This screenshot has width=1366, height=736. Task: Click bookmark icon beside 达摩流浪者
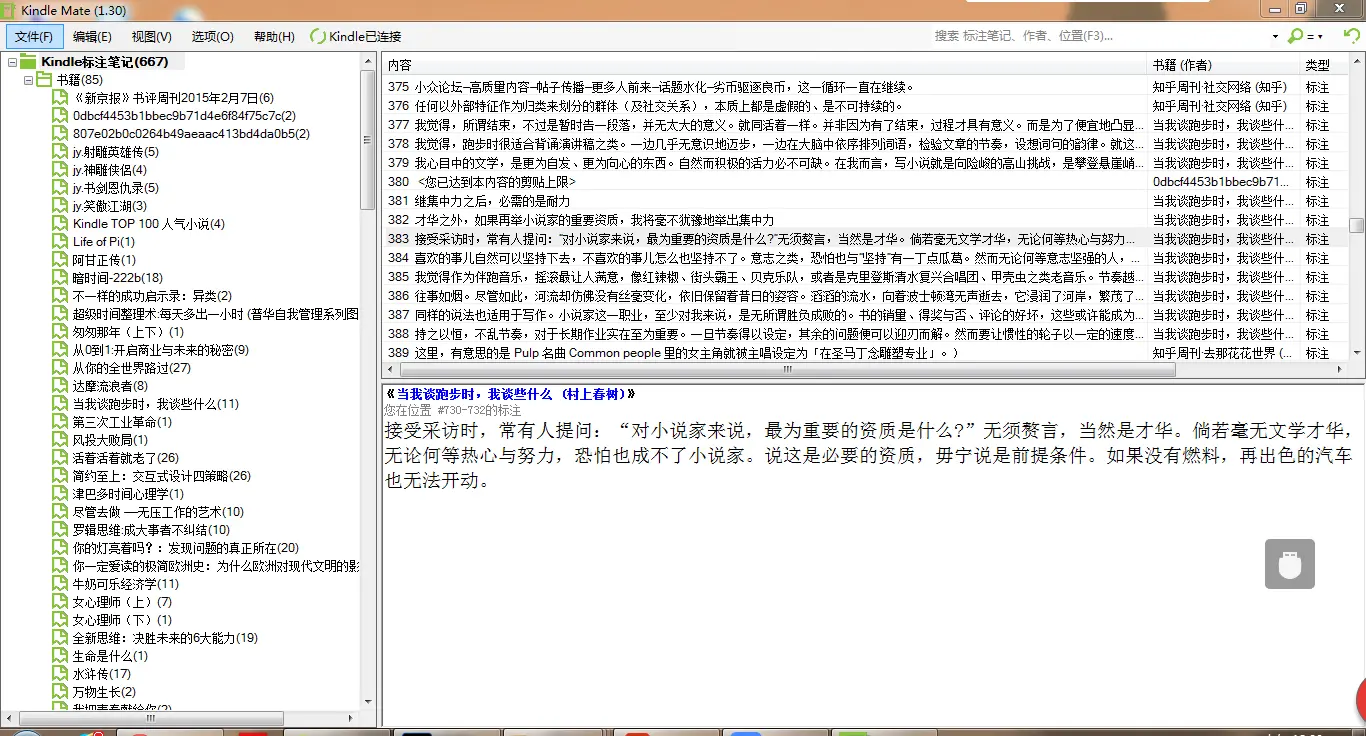(61, 386)
